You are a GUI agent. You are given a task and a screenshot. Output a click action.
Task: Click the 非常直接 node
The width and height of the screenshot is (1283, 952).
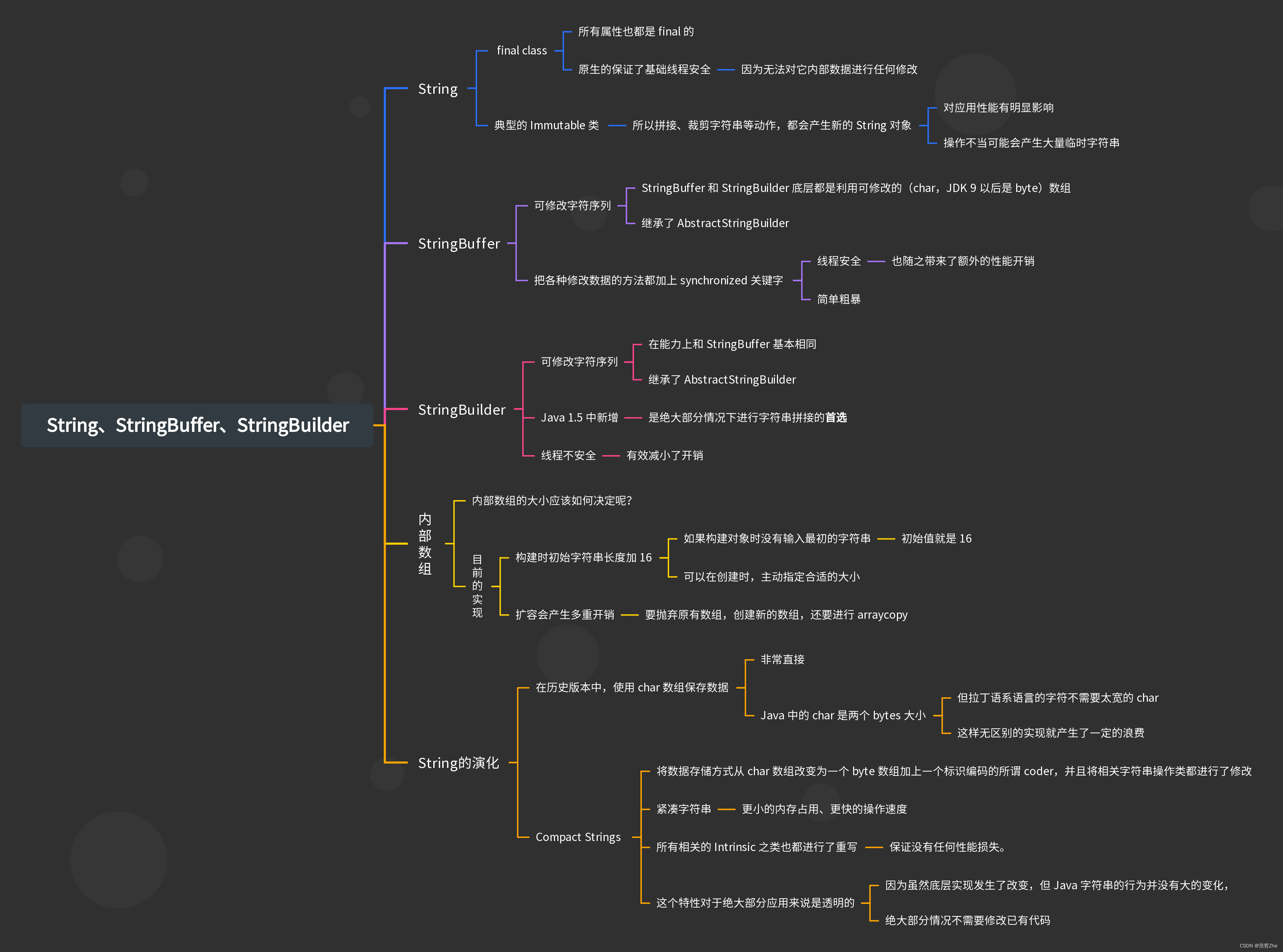(782, 659)
